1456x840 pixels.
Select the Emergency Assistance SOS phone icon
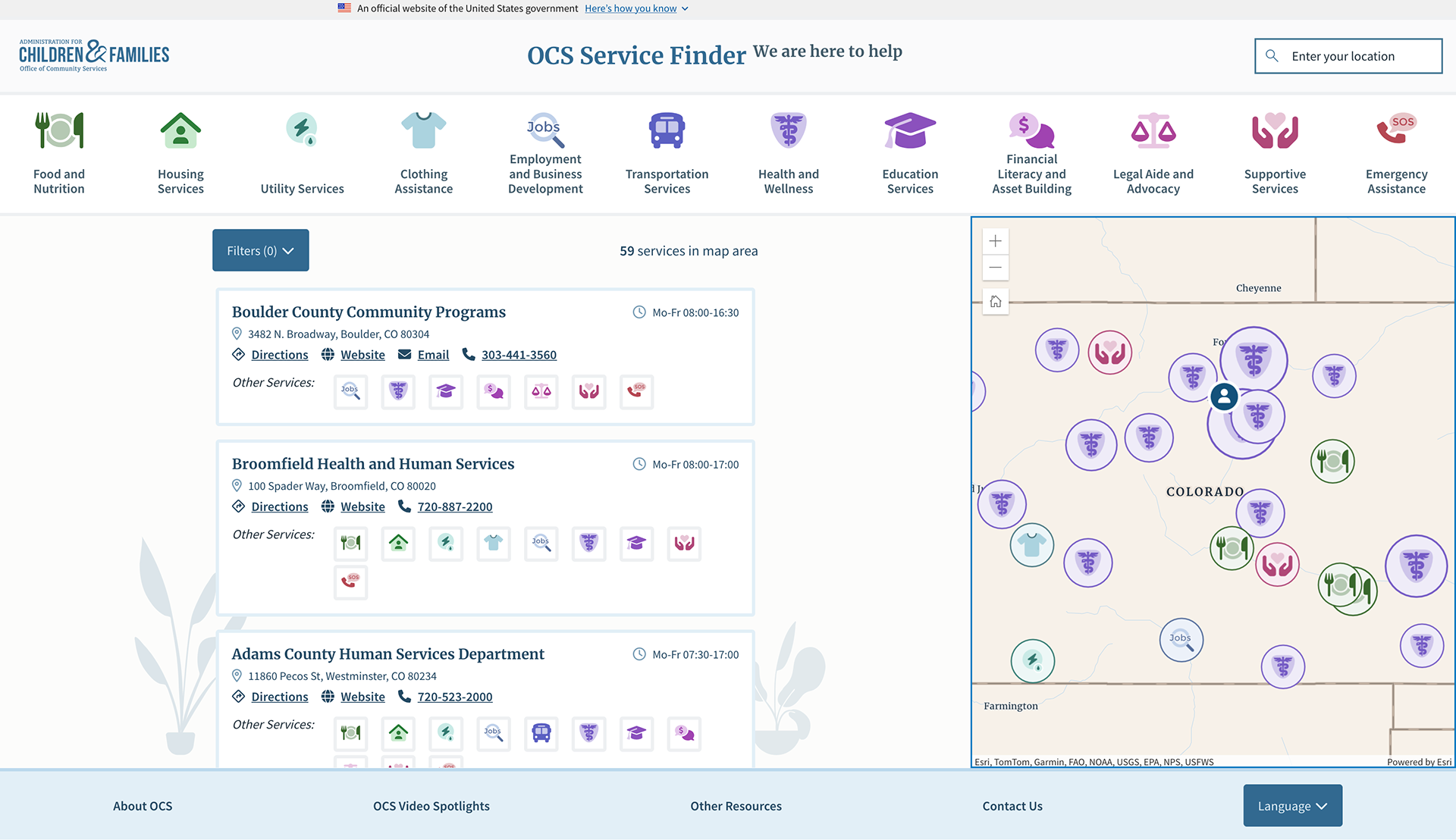[x=1396, y=130]
